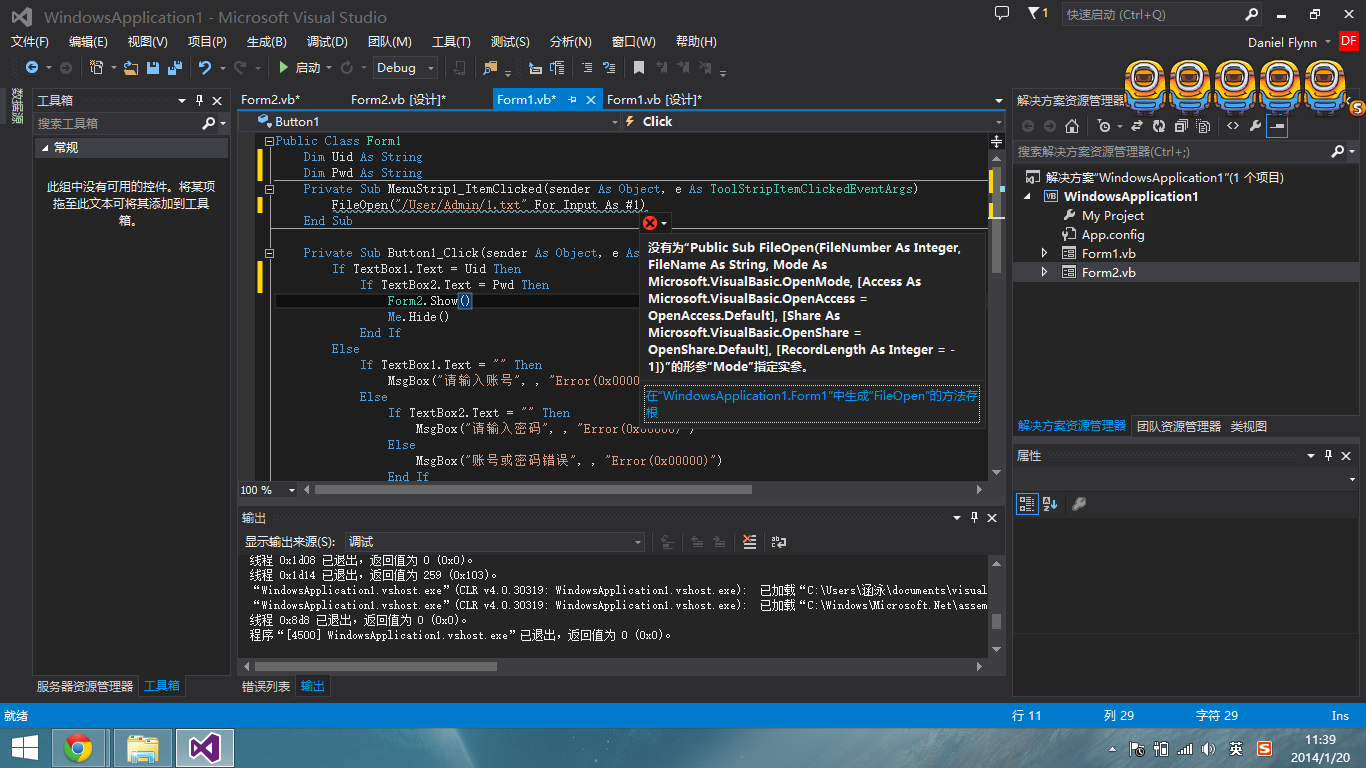The height and width of the screenshot is (768, 1366).
Task: Switch to the Form2.vb* editor tab
Action: [x=270, y=99]
